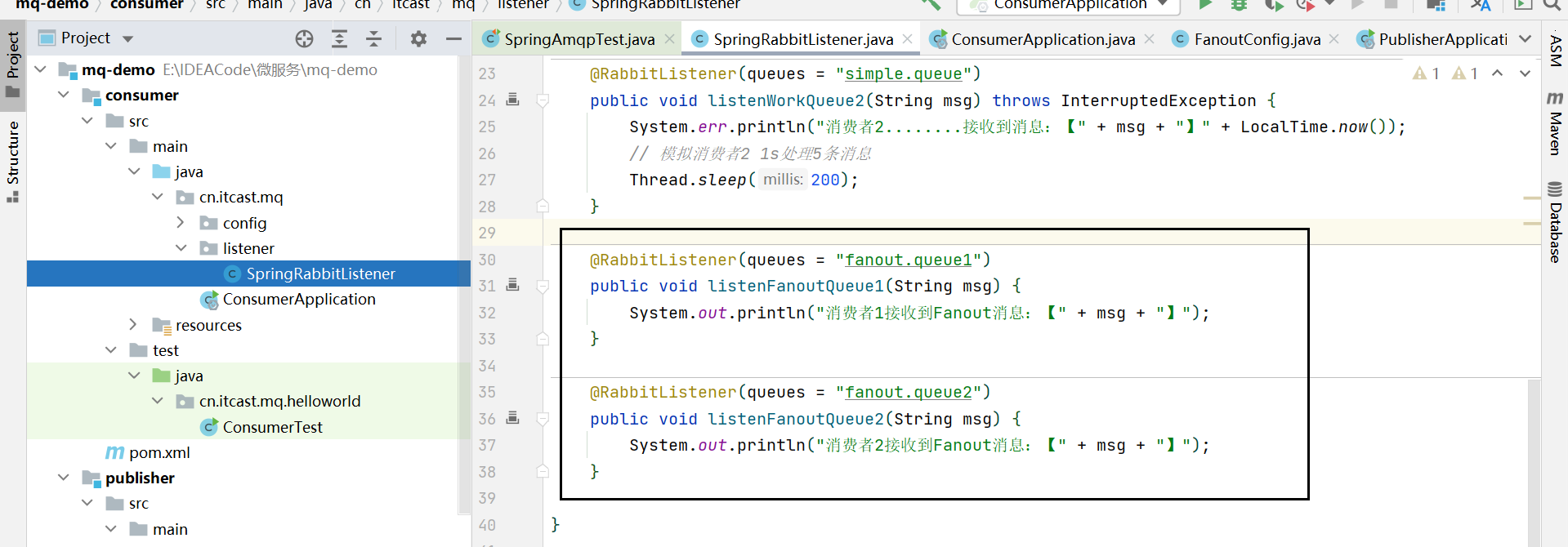Click fanout.queue2 string in code

pyautogui.click(x=909, y=392)
